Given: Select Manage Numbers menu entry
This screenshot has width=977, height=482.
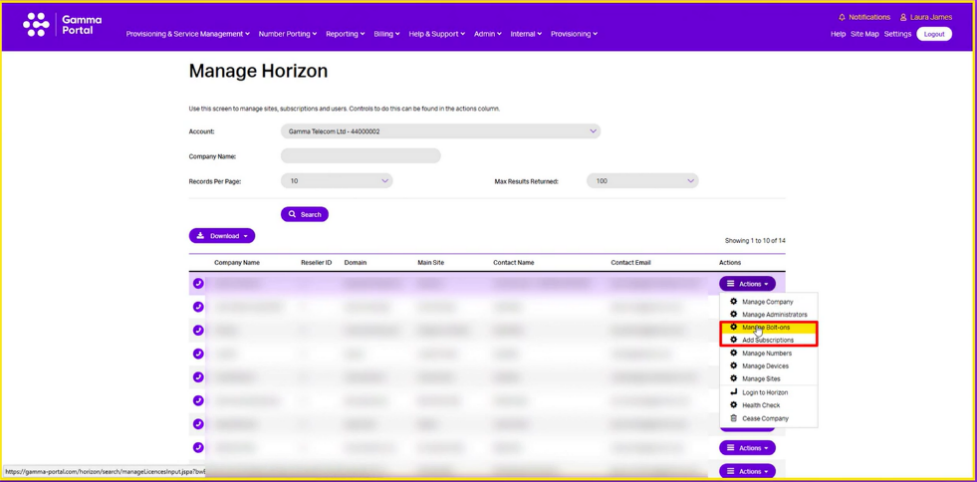Looking at the screenshot, I should (768, 353).
